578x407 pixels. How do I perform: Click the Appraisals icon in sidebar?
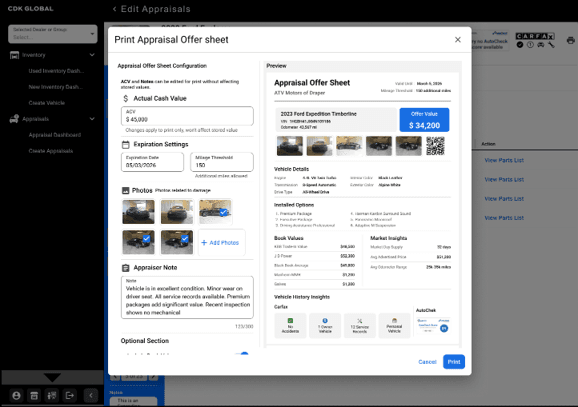pos(14,119)
